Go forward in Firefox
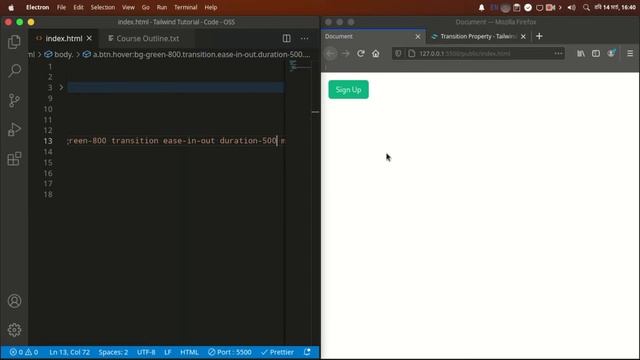 tap(346, 53)
